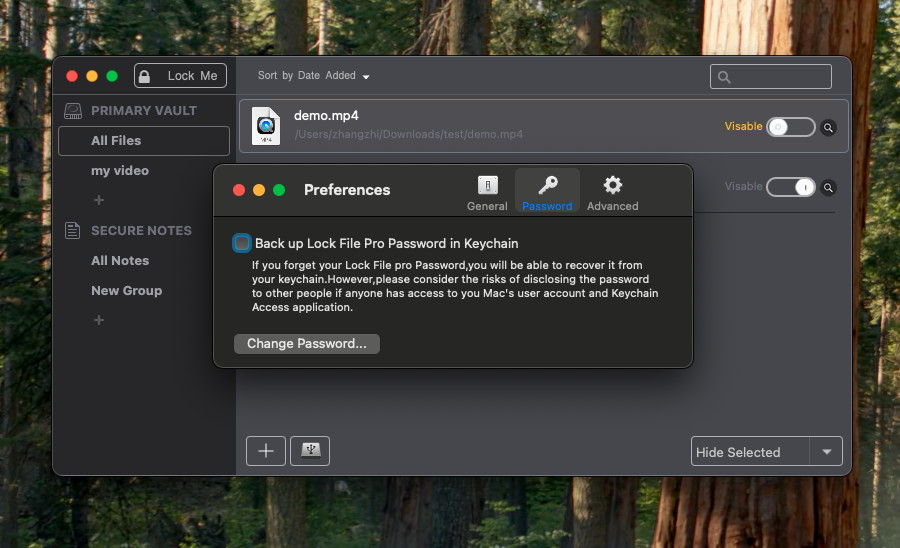This screenshot has width=900, height=548.
Task: Switch to the General preferences tab
Action: coord(487,193)
